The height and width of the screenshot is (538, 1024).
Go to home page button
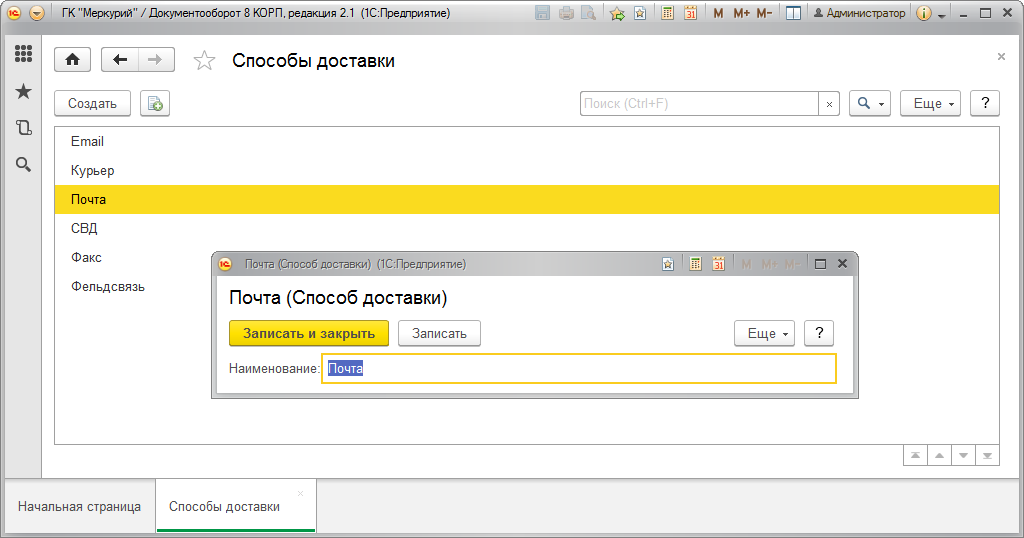point(72,59)
